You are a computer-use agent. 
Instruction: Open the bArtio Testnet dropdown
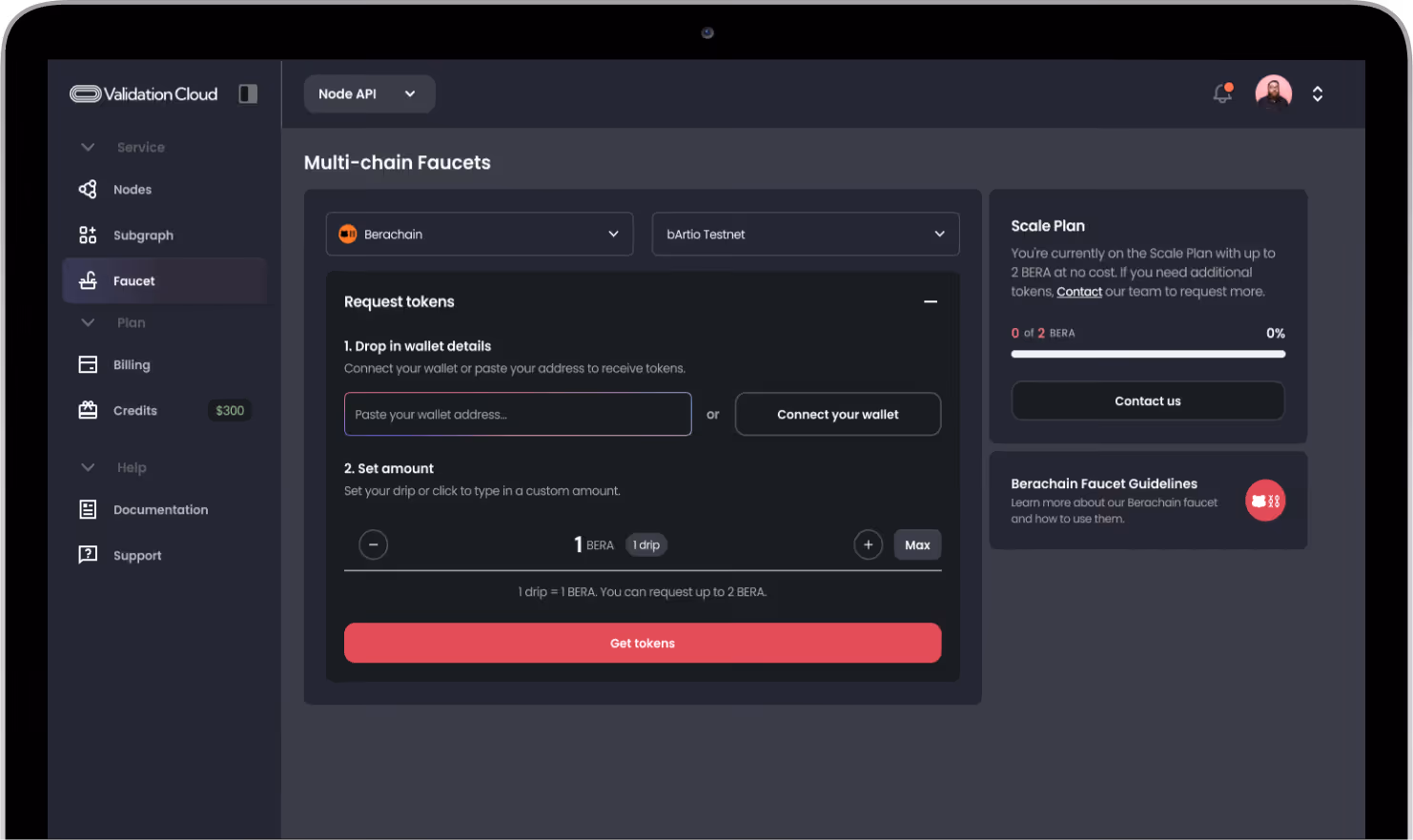point(806,234)
